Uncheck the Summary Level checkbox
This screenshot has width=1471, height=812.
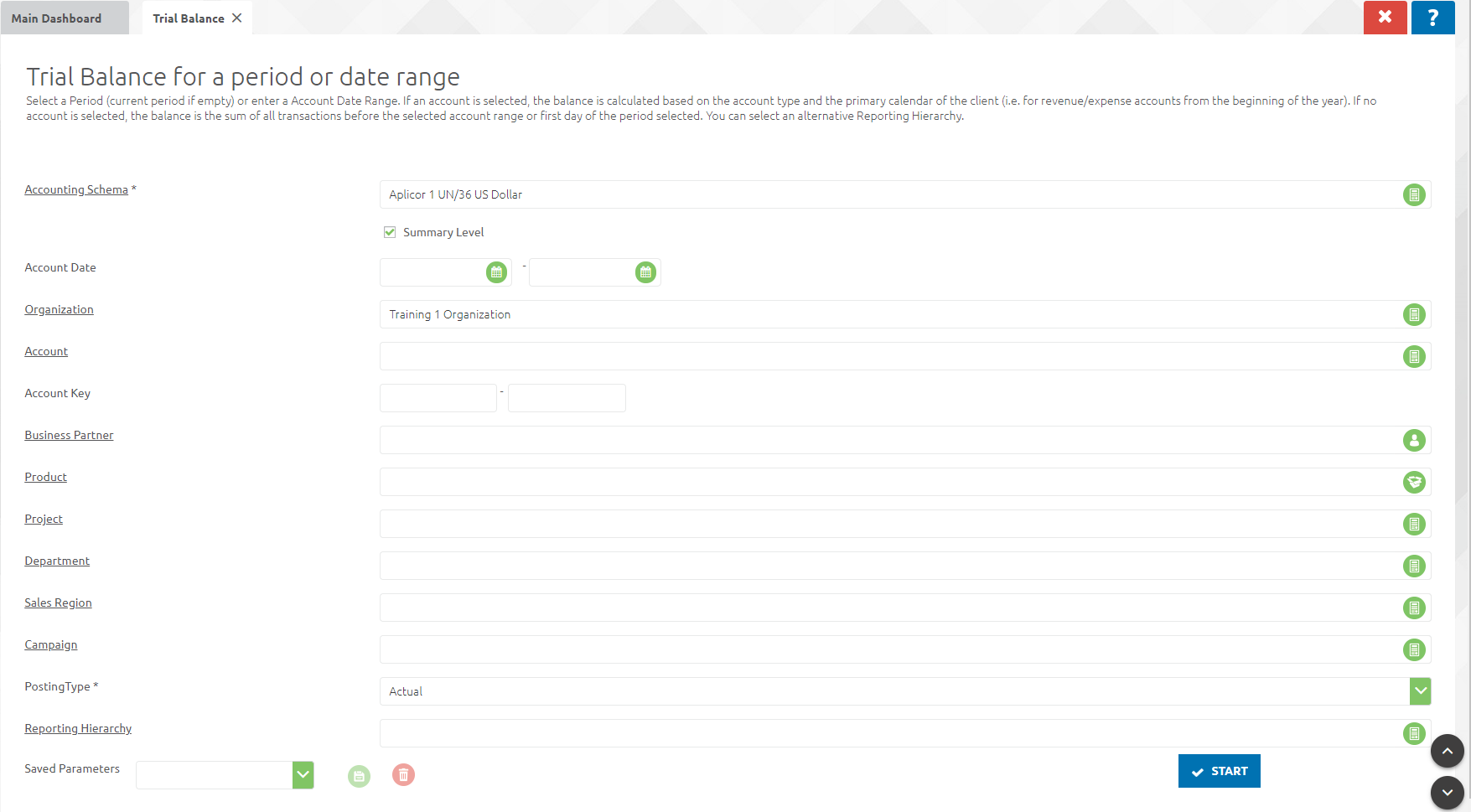point(390,232)
